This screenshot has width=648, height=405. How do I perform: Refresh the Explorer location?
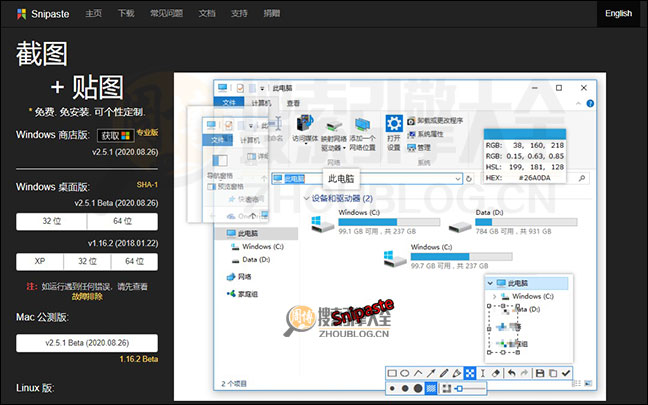(469, 179)
